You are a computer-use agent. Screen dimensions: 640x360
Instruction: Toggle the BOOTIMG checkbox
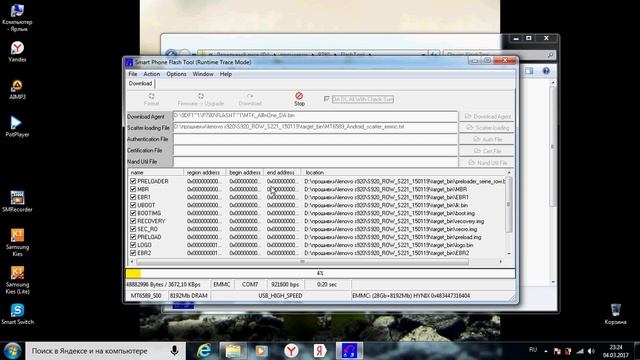coord(133,213)
